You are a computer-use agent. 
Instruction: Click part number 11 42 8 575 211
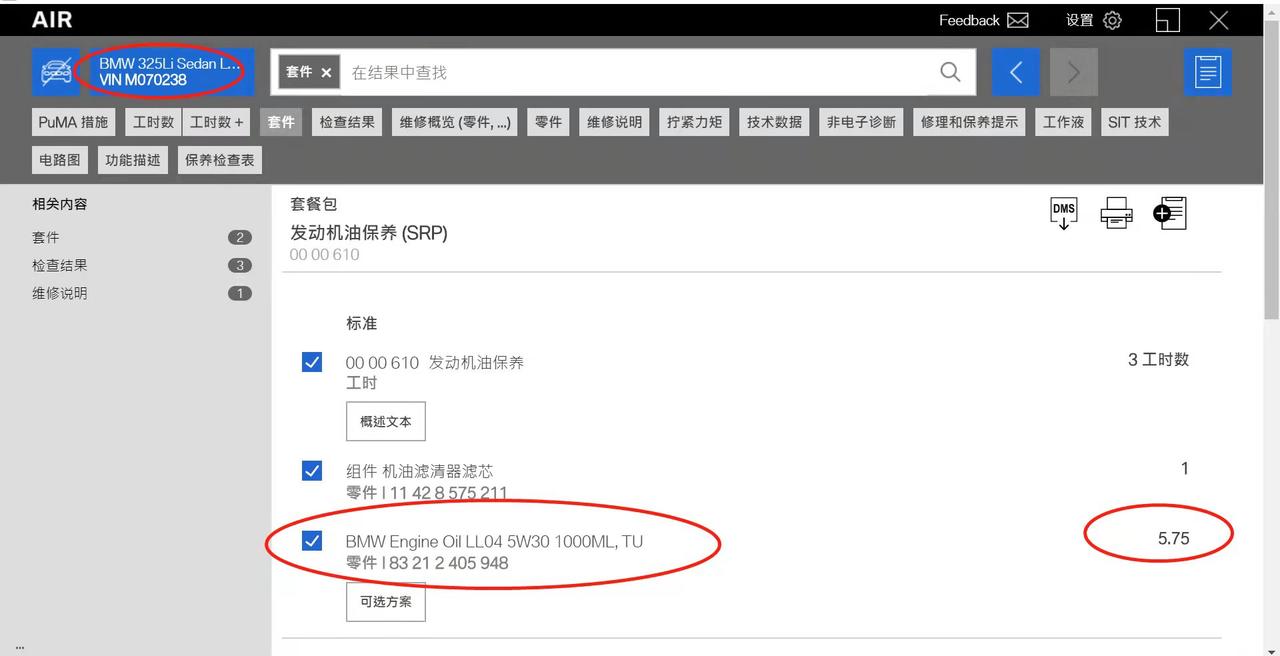[448, 492]
